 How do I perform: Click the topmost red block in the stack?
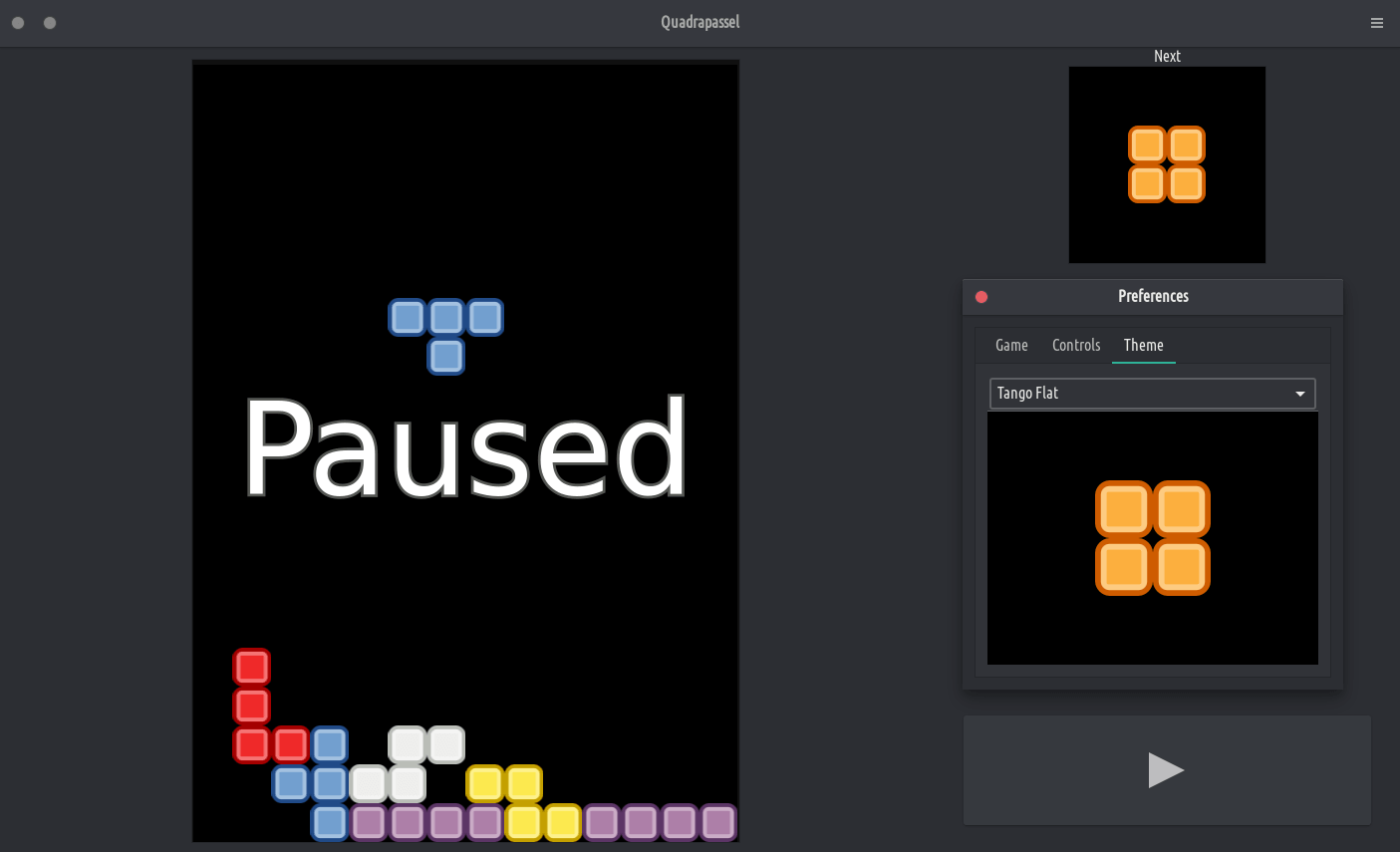[x=252, y=667]
